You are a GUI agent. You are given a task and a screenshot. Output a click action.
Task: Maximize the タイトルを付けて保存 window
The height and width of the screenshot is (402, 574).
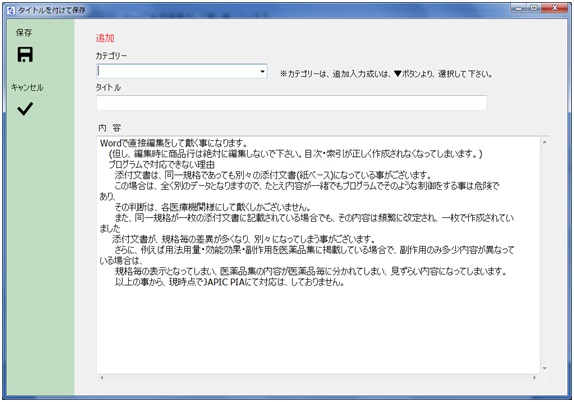tap(534, 8)
